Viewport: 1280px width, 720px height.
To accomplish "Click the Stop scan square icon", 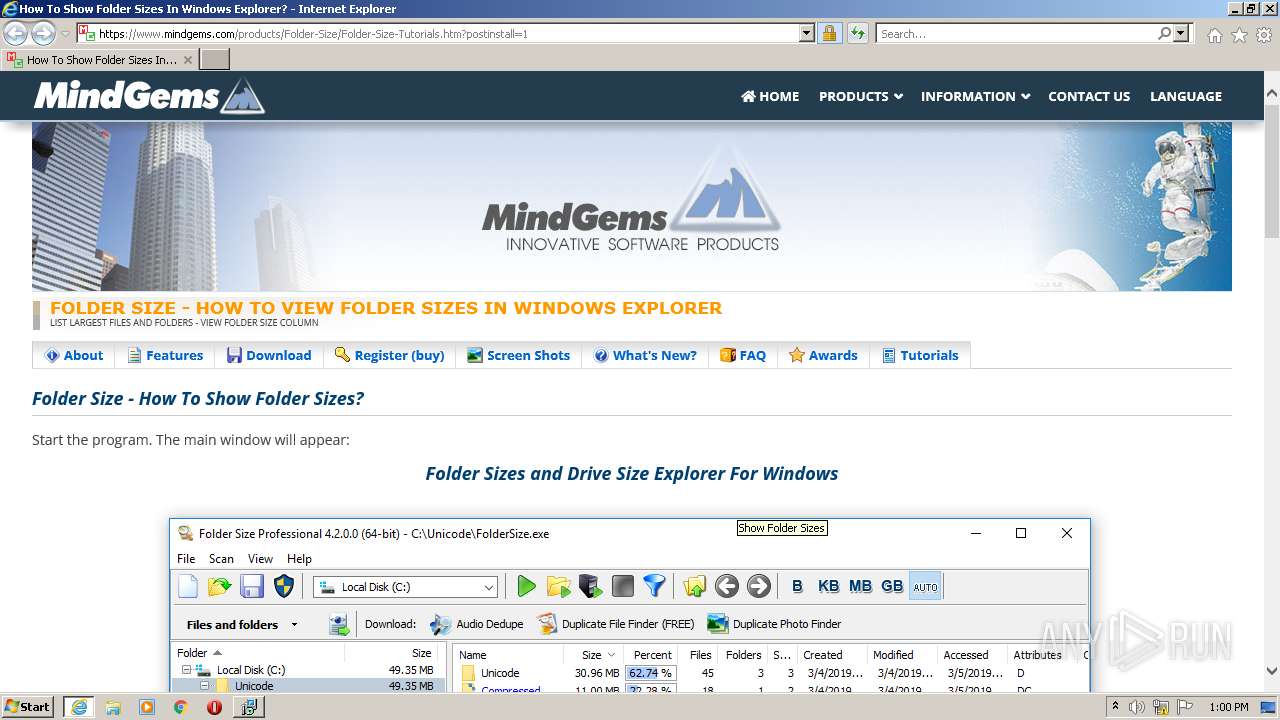I will coord(623,587).
